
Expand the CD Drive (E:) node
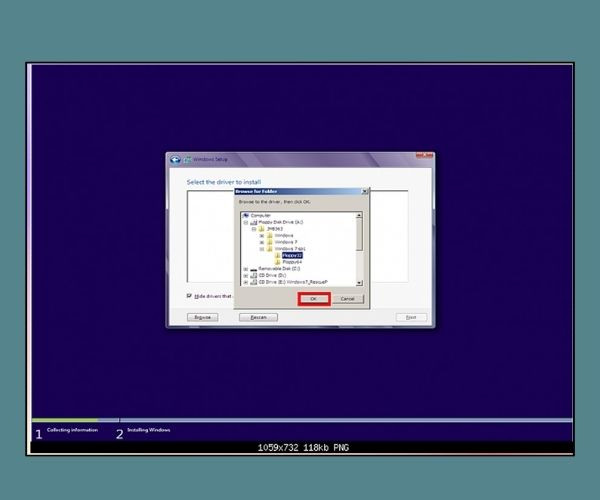click(246, 282)
